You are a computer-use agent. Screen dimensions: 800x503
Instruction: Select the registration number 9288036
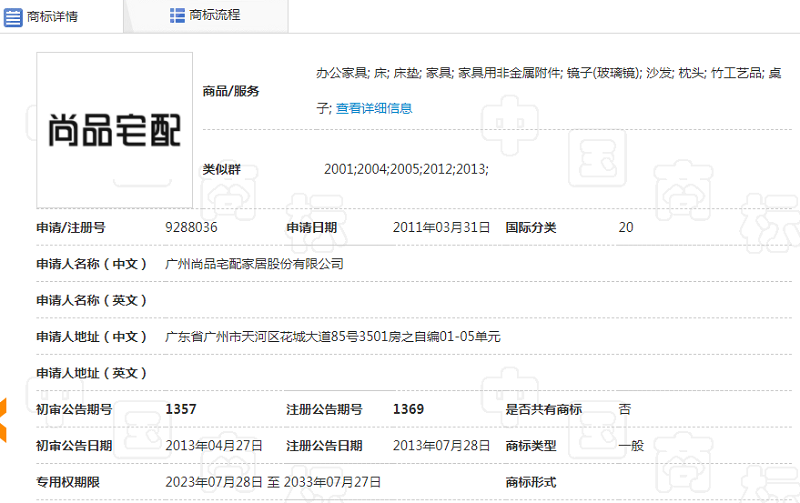(x=191, y=228)
